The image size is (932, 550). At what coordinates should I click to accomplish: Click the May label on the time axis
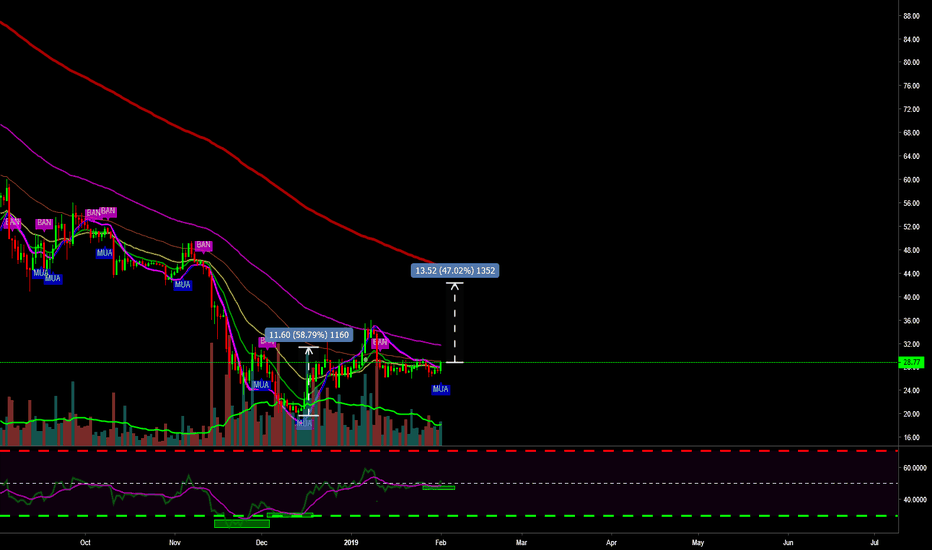click(x=698, y=542)
